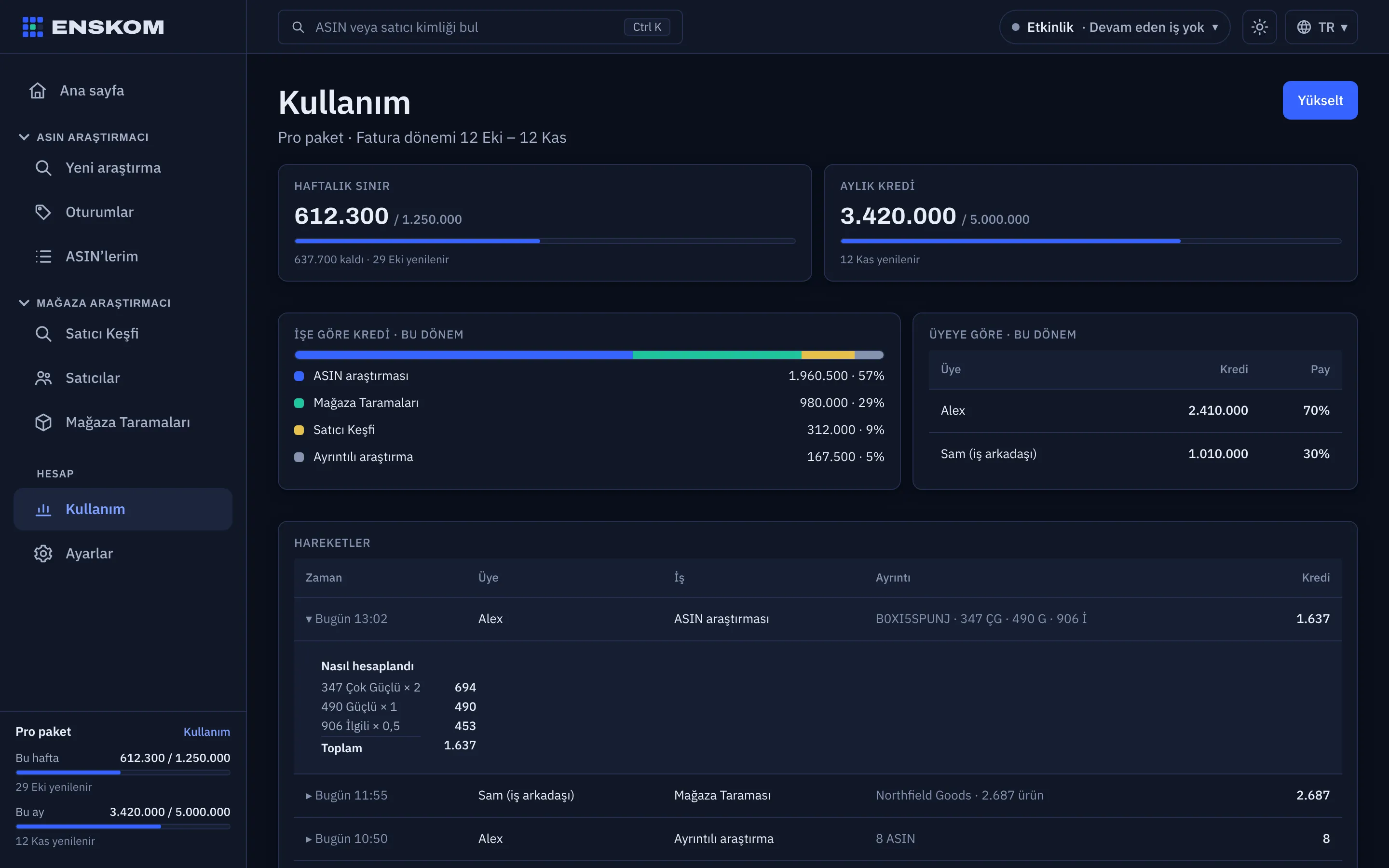Click the ASIN araştırması blue bar segment
This screenshot has width=1389, height=868.
(463, 355)
